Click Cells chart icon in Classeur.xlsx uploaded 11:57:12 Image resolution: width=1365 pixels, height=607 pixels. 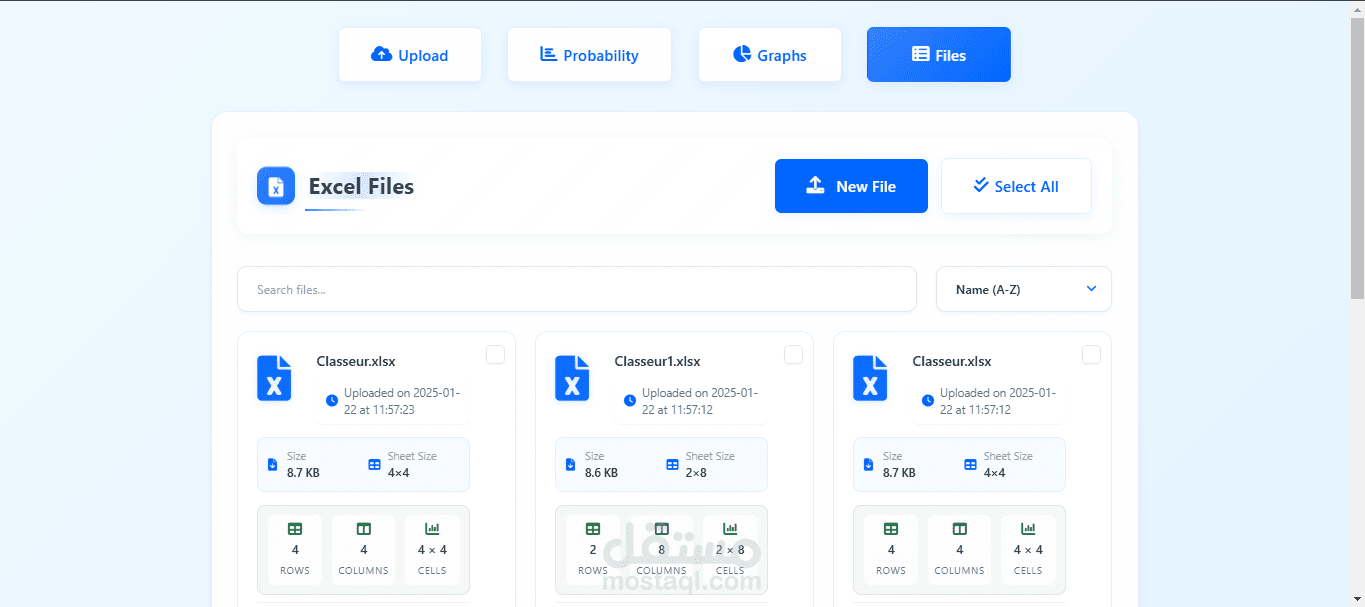(x=1028, y=529)
